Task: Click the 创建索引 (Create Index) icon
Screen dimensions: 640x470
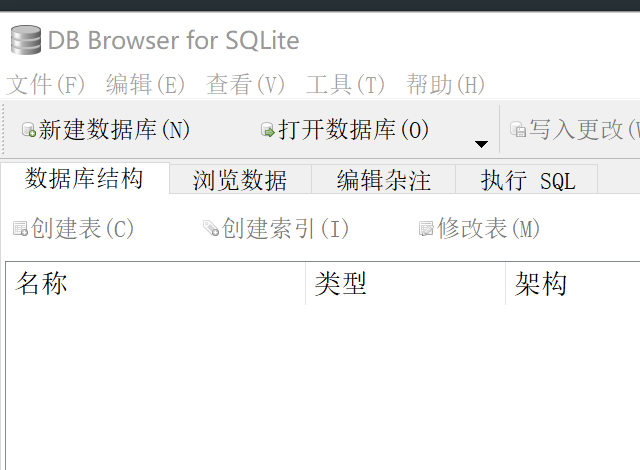Action: 211,229
